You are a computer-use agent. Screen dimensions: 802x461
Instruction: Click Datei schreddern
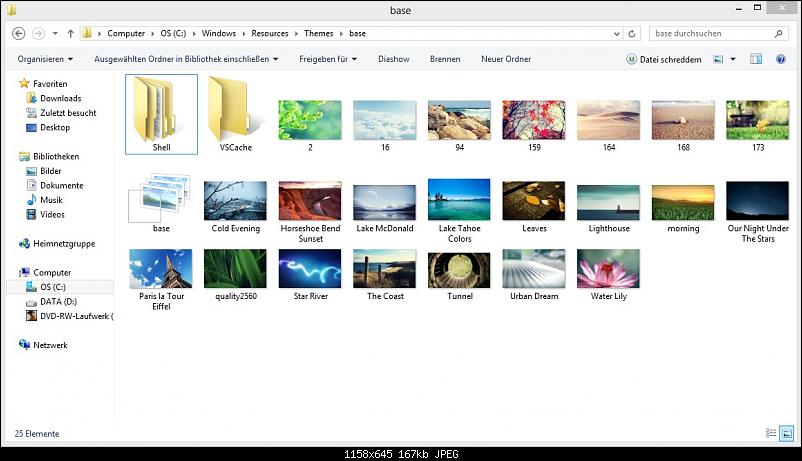[664, 59]
